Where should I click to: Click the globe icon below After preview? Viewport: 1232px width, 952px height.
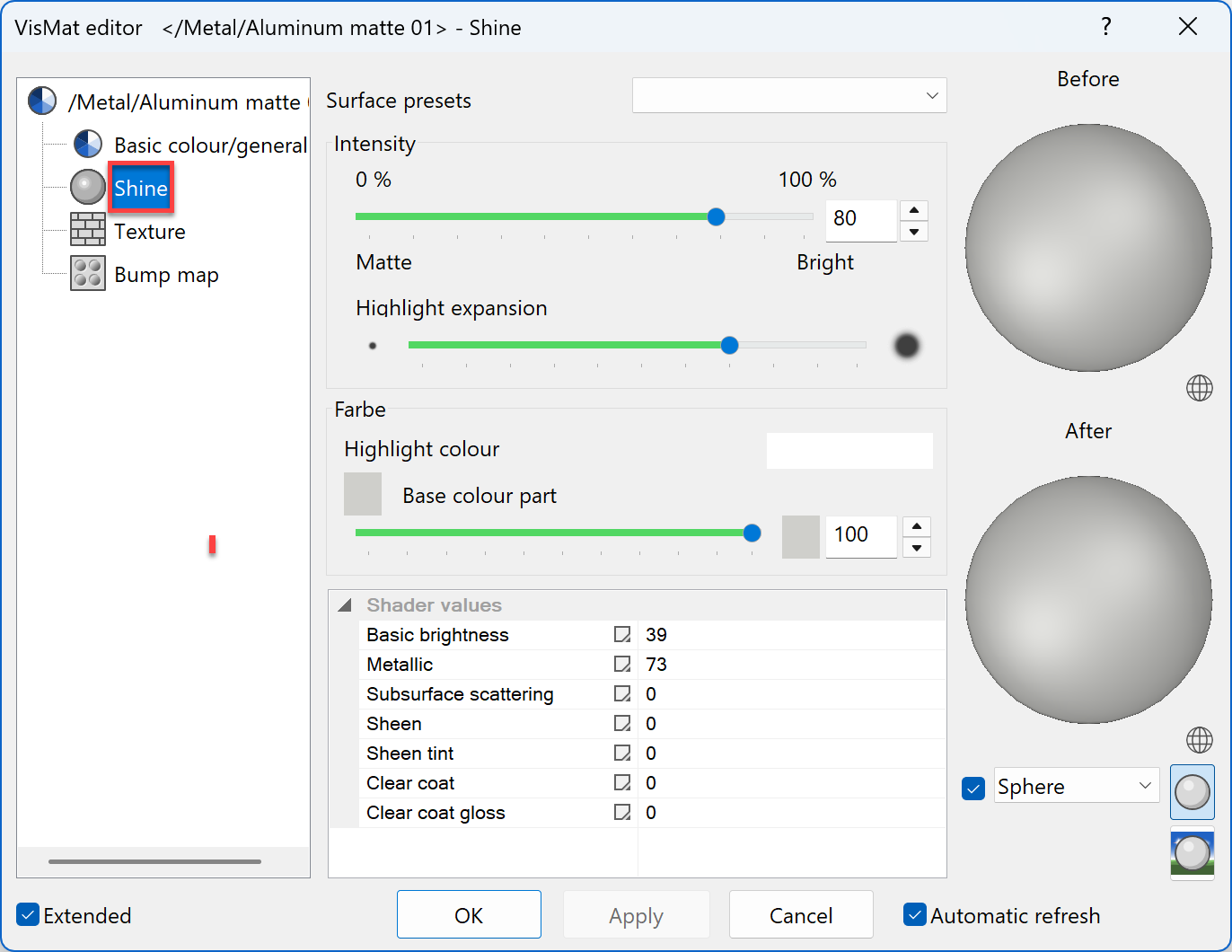click(x=1199, y=740)
